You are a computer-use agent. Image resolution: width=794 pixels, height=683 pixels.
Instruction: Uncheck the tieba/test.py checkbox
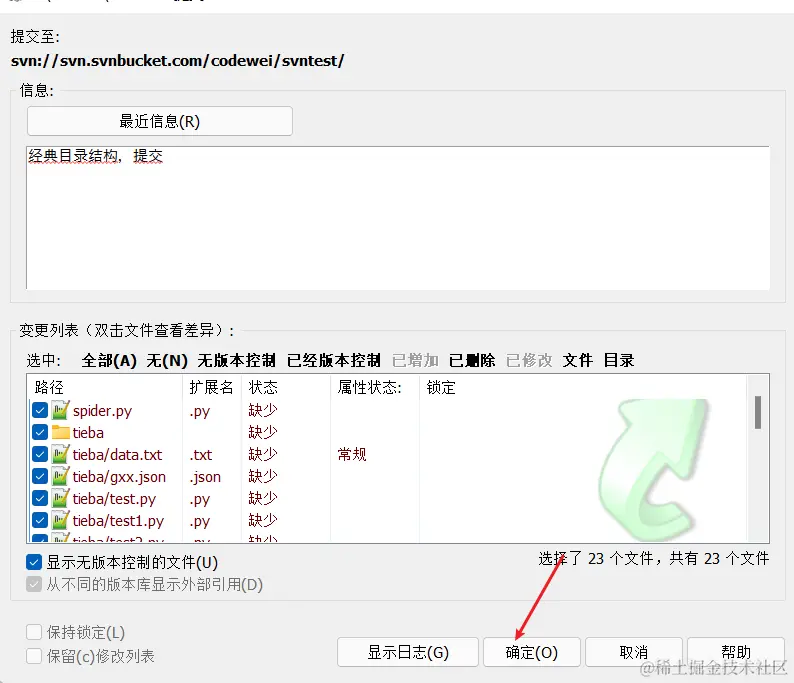(x=39, y=499)
